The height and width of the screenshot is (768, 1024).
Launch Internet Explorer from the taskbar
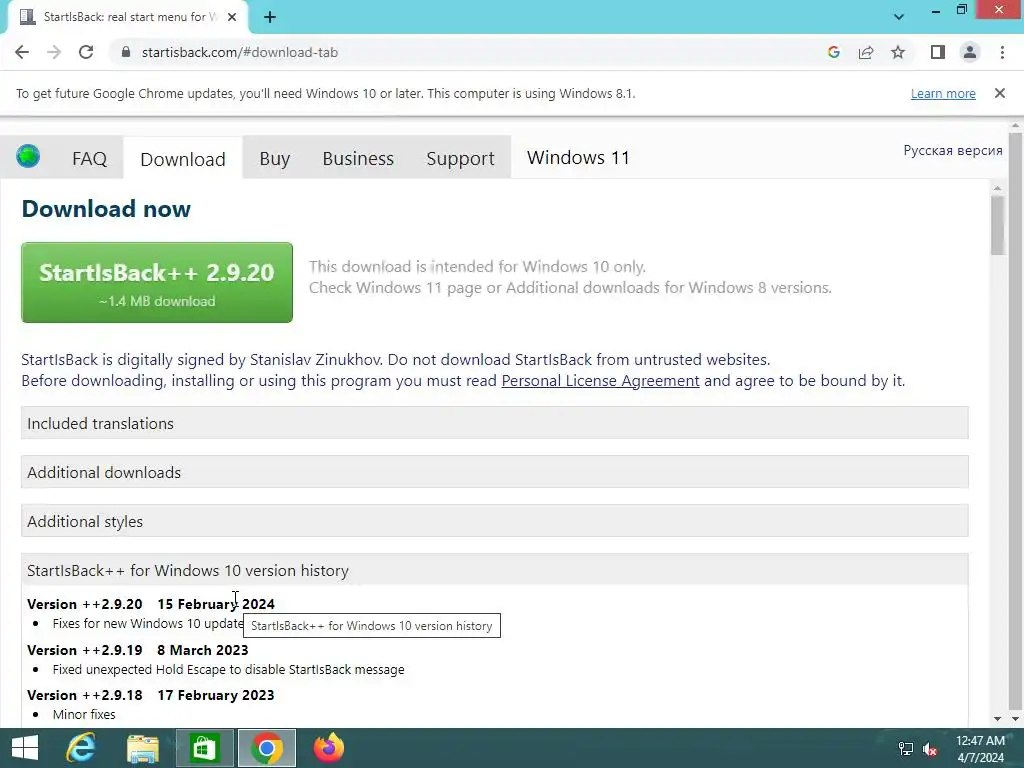81,748
